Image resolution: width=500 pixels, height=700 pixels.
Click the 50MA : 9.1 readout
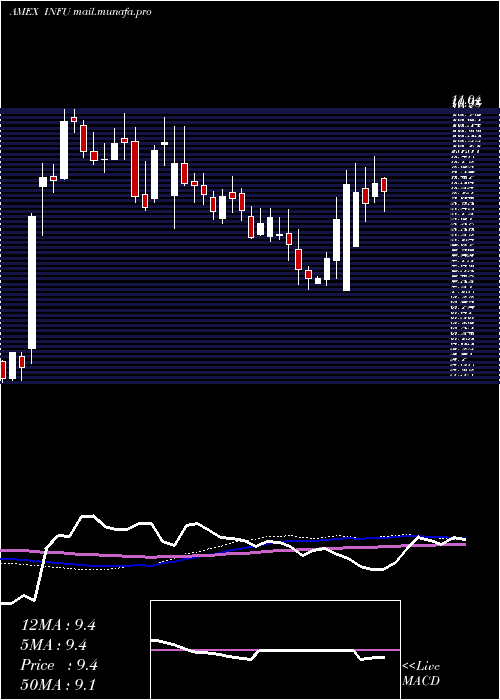pyautogui.click(x=58, y=685)
